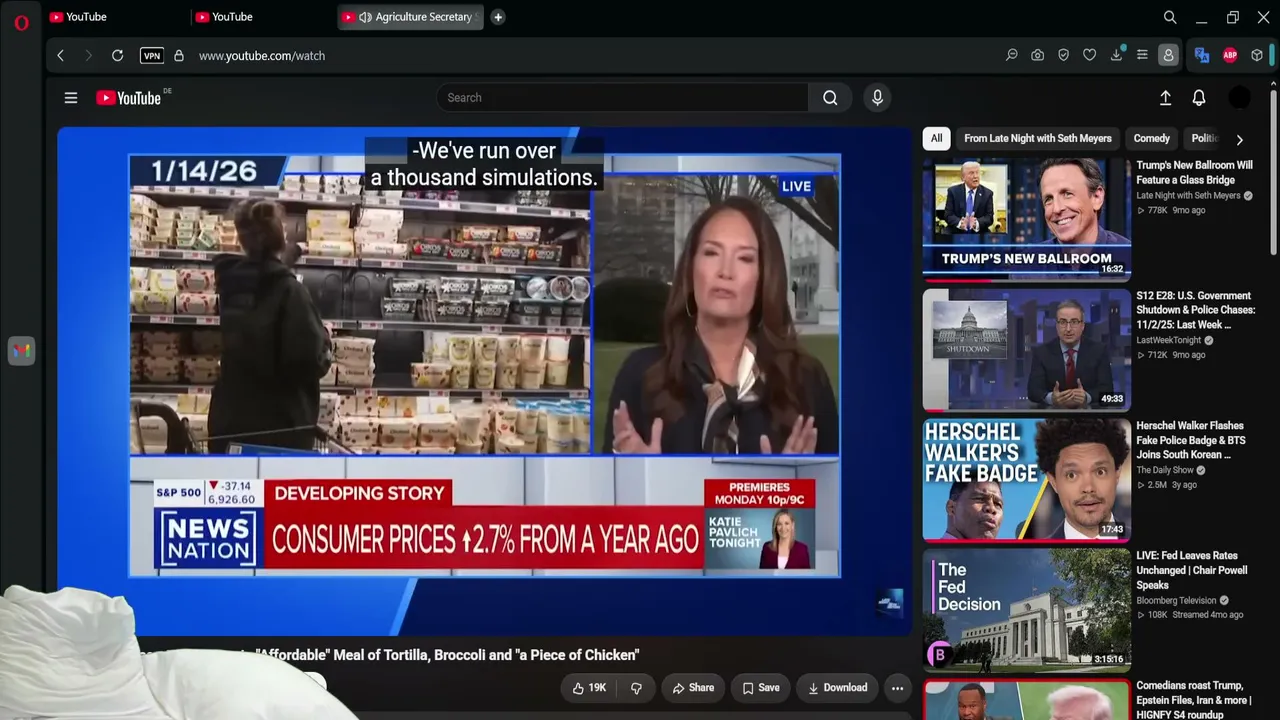This screenshot has height=720, width=1280.
Task: Open Herschel Walker Fake Badge video title
Action: click(x=1191, y=440)
